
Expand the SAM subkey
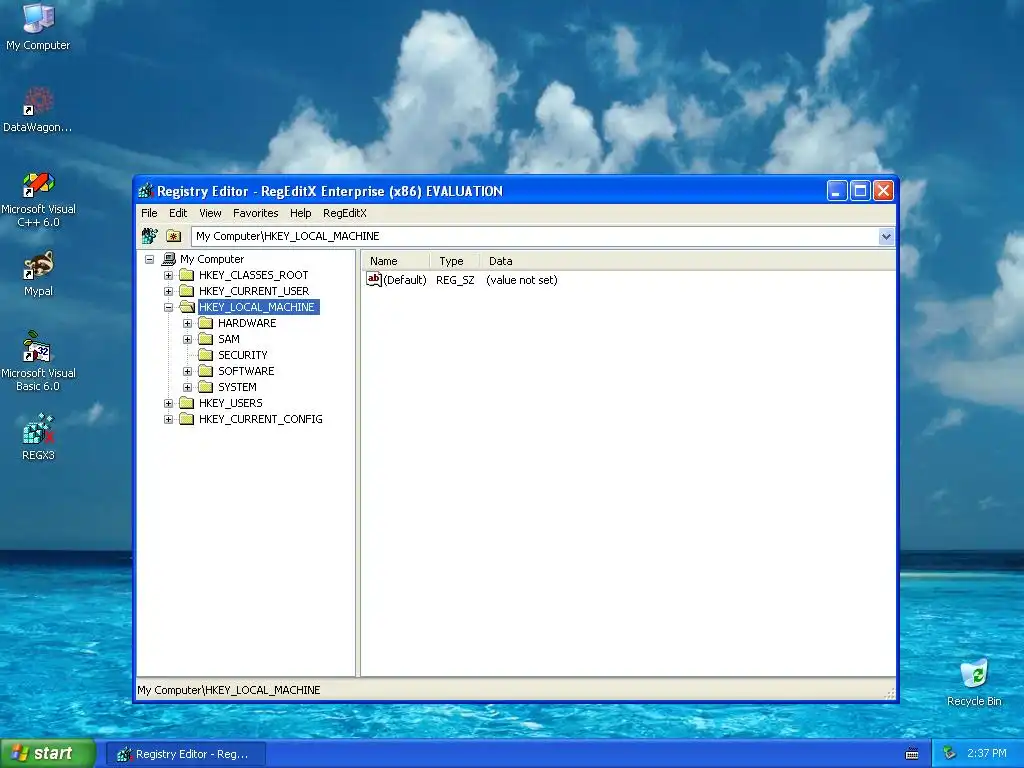pos(187,339)
